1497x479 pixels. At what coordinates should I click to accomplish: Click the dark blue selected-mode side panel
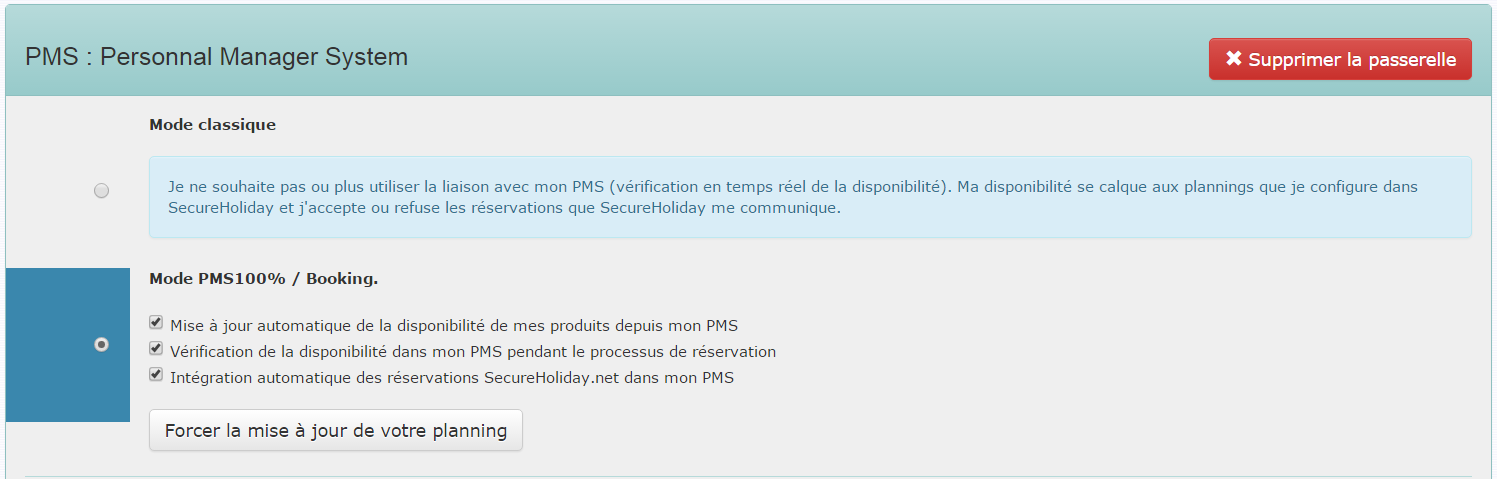68,345
